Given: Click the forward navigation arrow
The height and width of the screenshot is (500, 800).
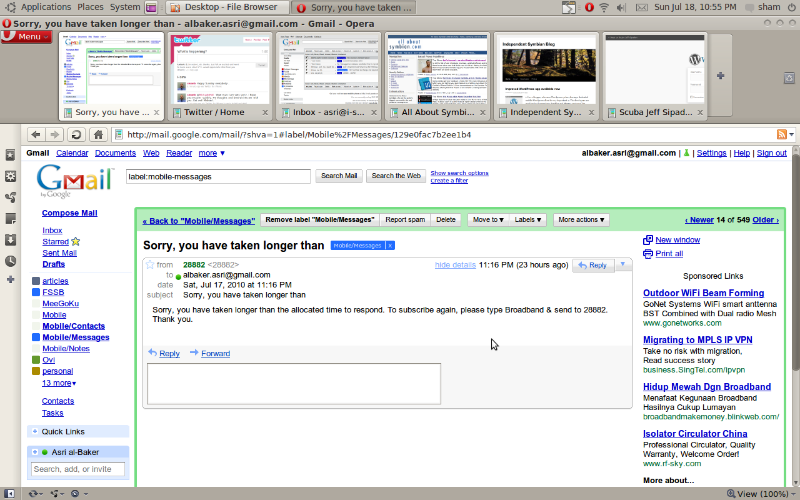Looking at the screenshot, I should point(54,135).
